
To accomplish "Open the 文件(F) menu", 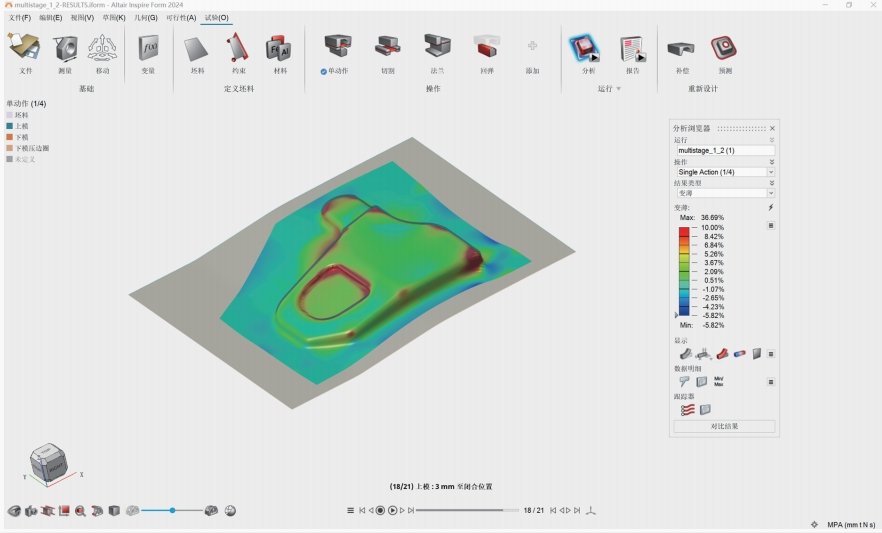I will tap(20, 18).
